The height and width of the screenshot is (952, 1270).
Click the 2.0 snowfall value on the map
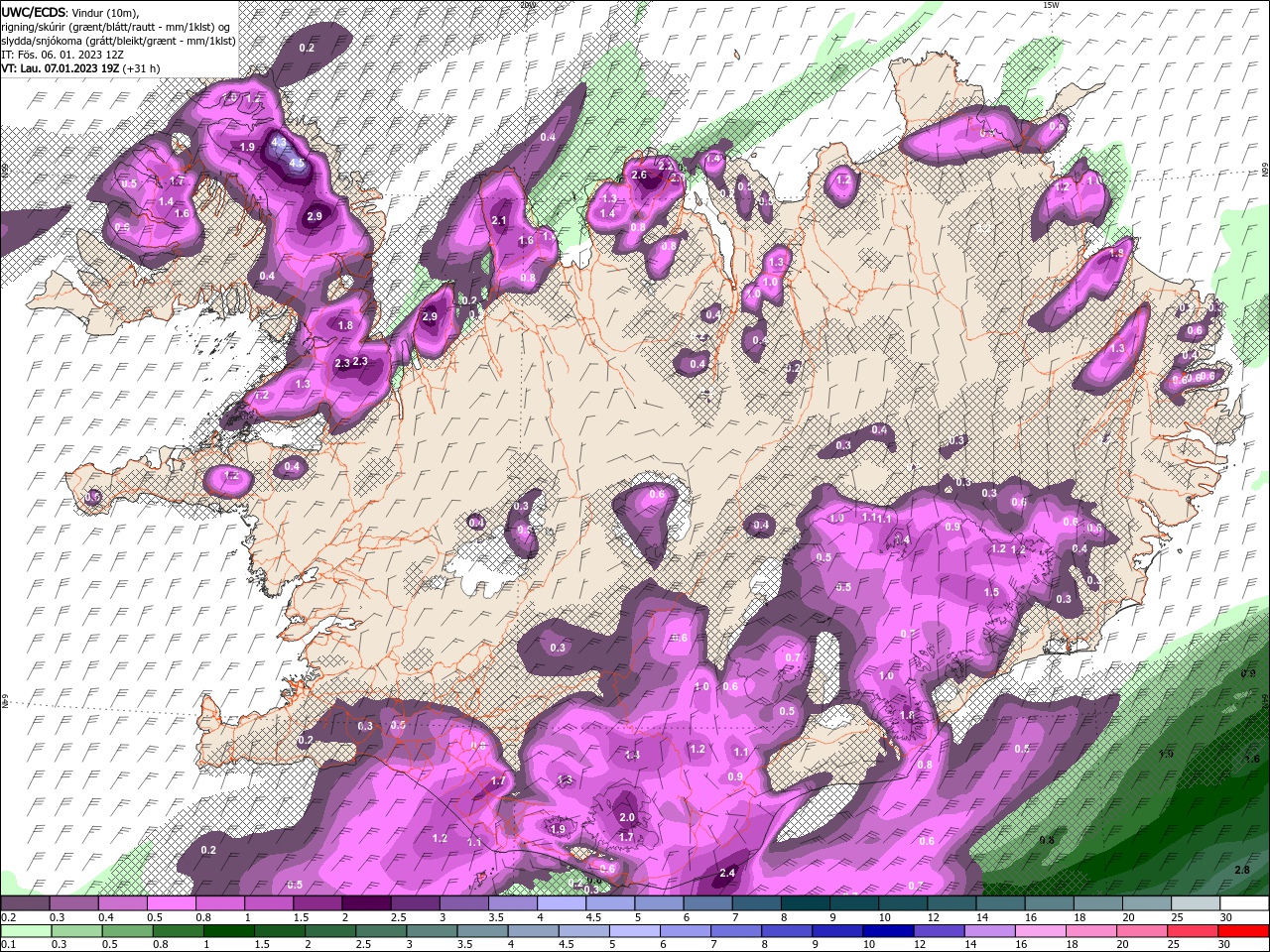pyautogui.click(x=626, y=818)
